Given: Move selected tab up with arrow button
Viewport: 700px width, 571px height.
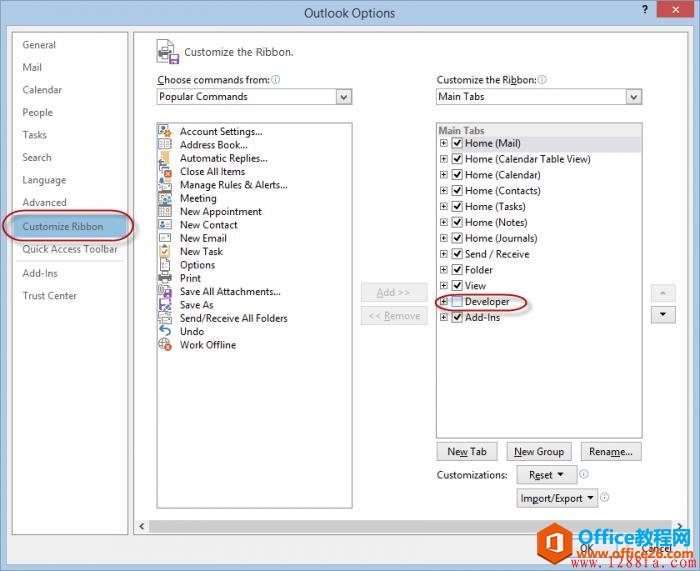Looking at the screenshot, I should (x=663, y=293).
